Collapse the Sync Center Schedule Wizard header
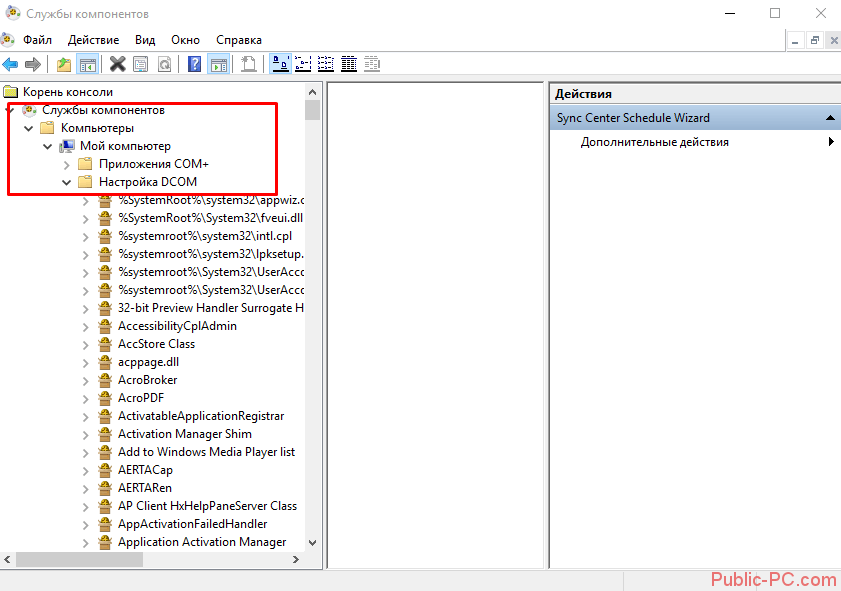 tap(829, 118)
